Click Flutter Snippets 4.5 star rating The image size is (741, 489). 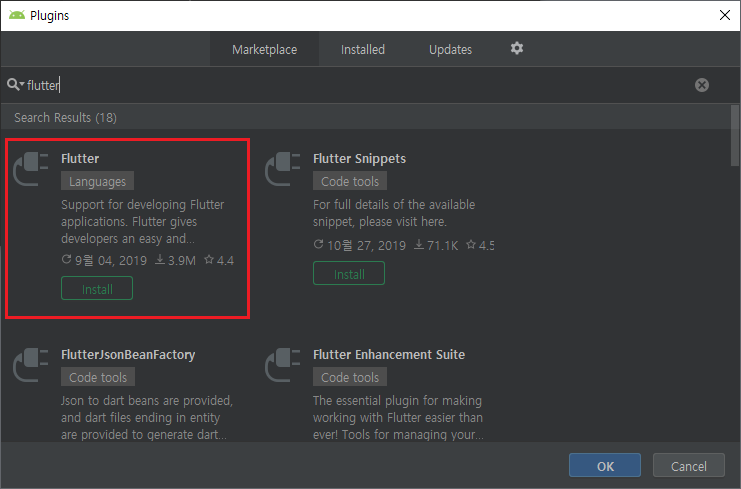pos(480,245)
